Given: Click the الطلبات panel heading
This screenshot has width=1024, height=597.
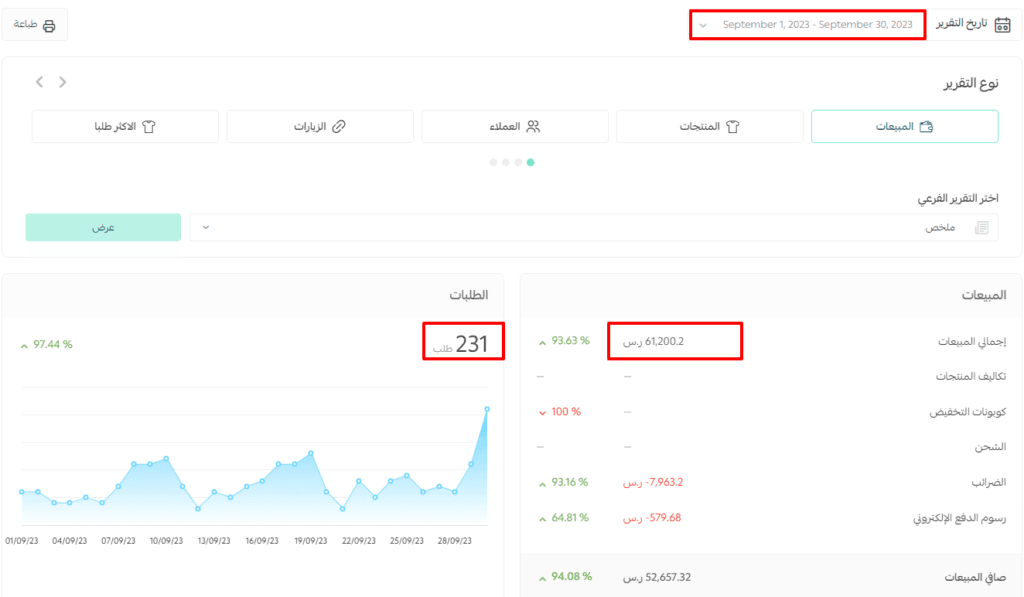Looking at the screenshot, I should pyautogui.click(x=468, y=295).
